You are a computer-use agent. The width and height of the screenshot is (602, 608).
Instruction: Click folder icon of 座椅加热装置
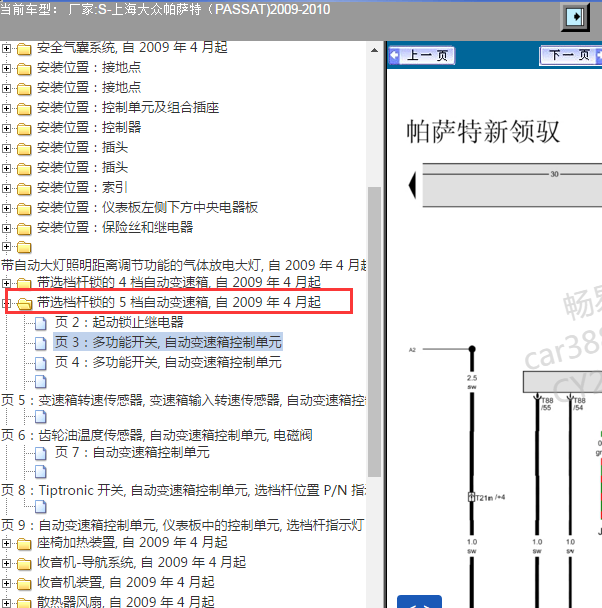point(24,544)
